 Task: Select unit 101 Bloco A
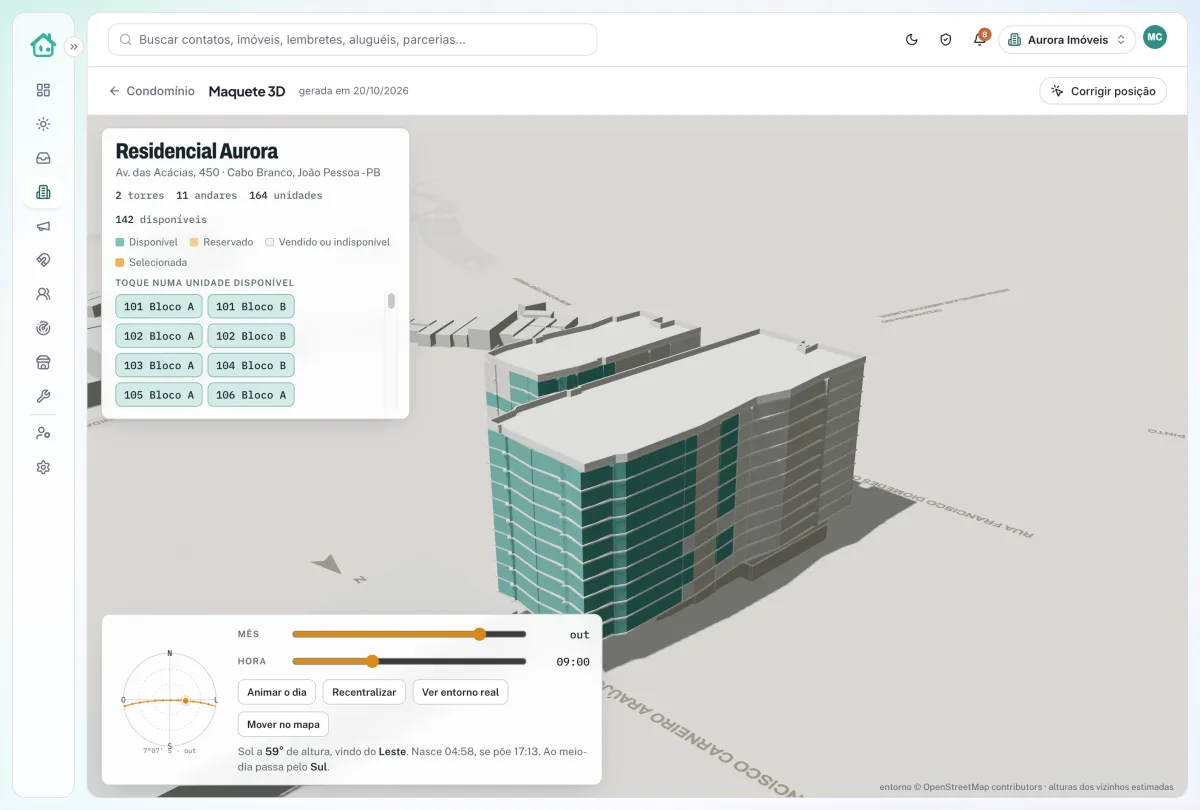pos(159,307)
